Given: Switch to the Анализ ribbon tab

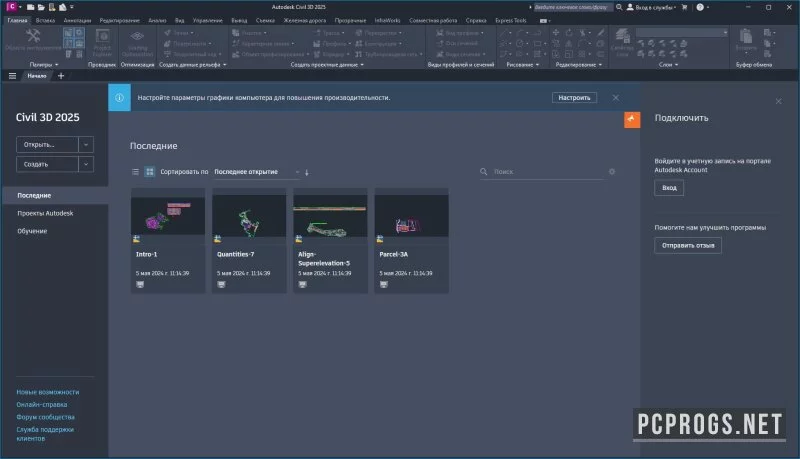Looking at the screenshot, I should coord(157,20).
